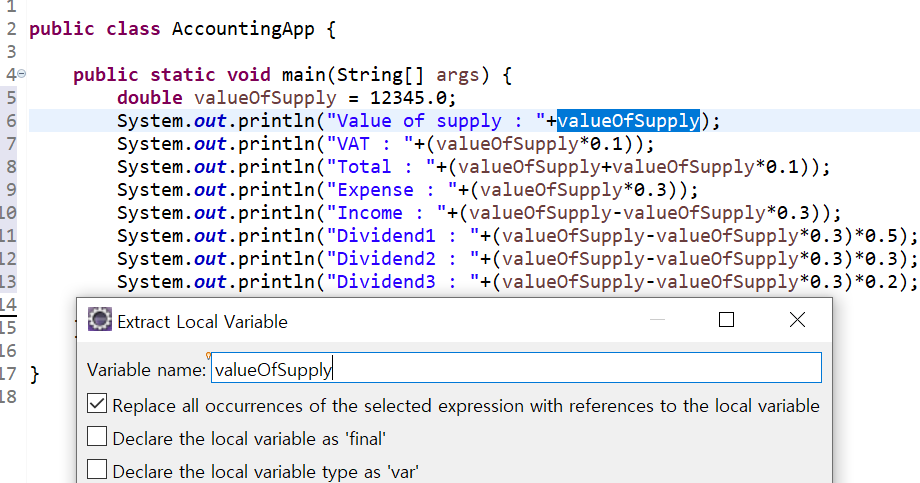
Task: Click the Extract Local Variable title text
Action: pyautogui.click(x=202, y=321)
